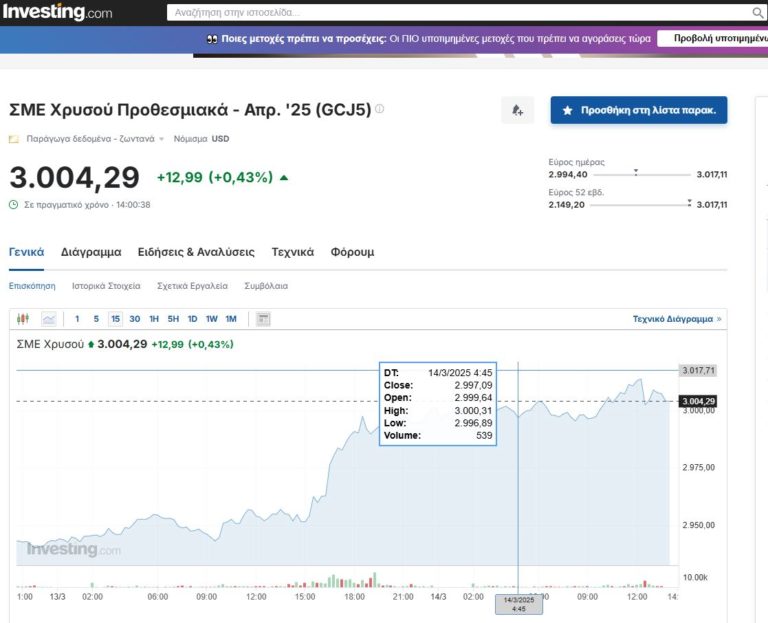The height and width of the screenshot is (623, 768).
Task: Click the clock icon beside real-time label
Action: [x=14, y=204]
